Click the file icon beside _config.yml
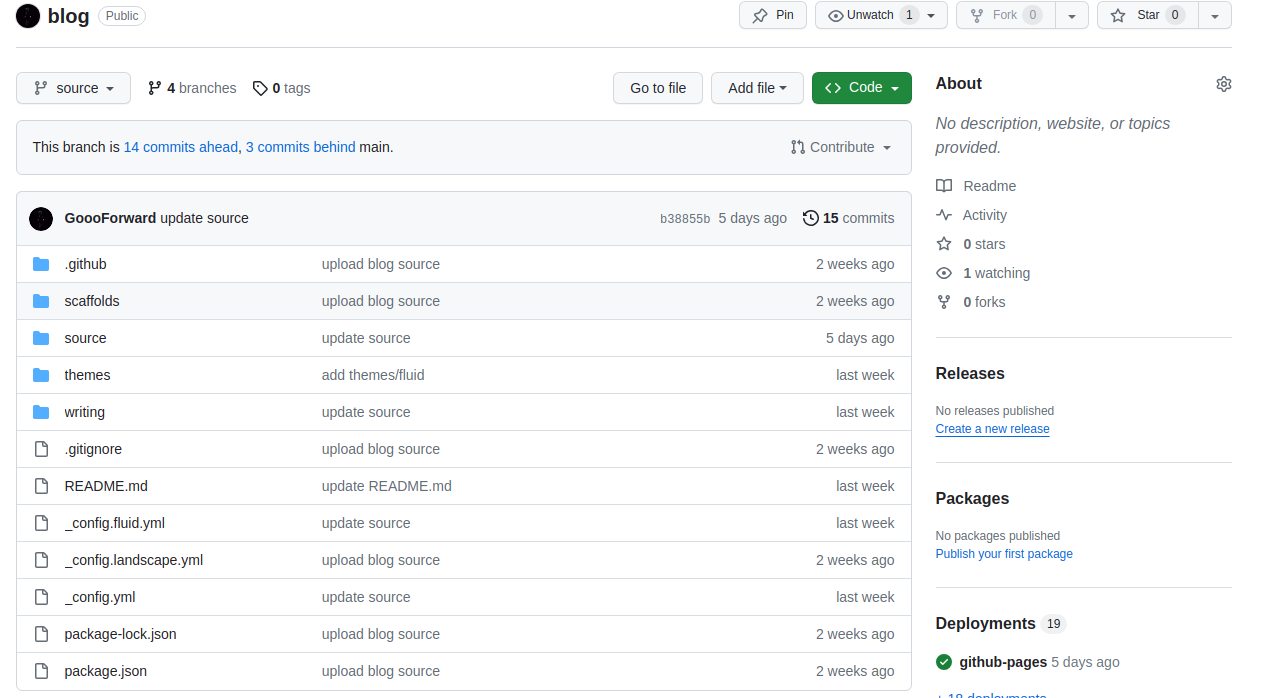The image size is (1279, 698). (41, 597)
